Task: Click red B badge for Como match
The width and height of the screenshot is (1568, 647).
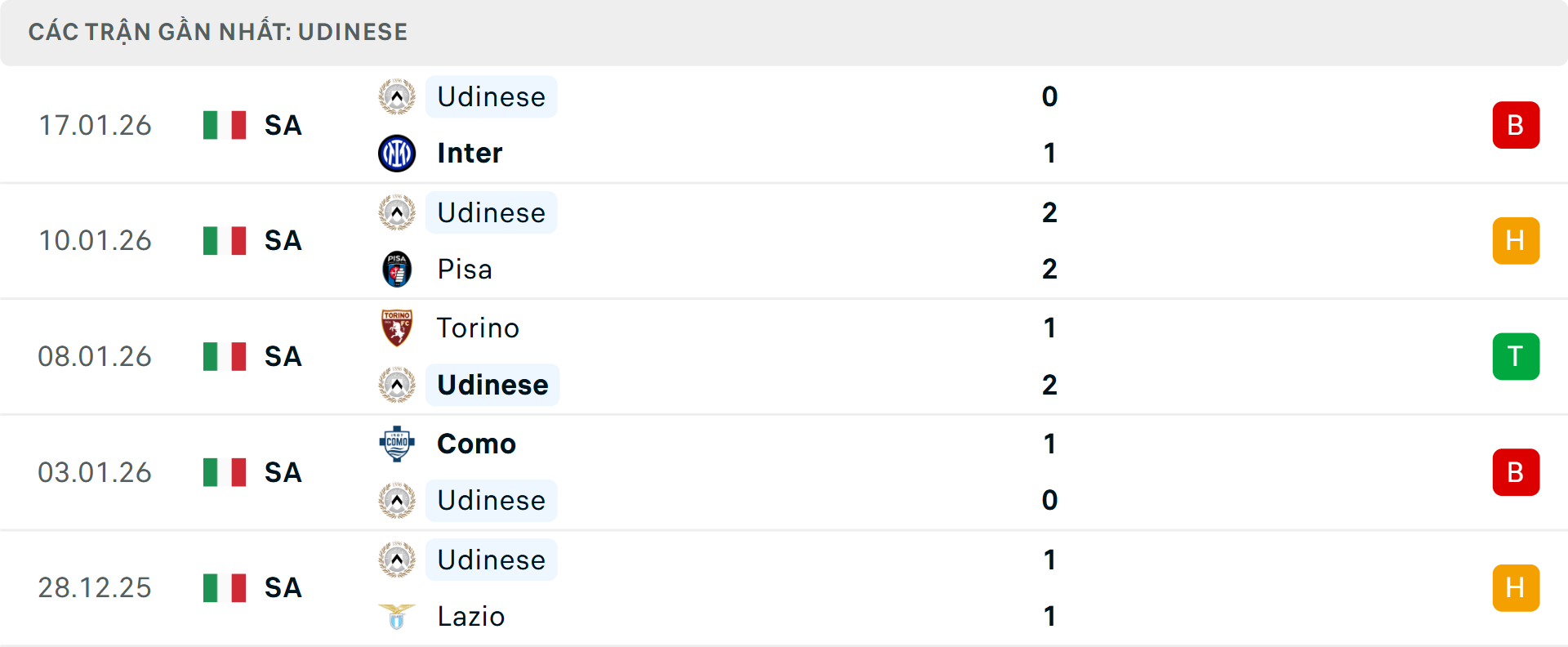Action: (x=1516, y=472)
